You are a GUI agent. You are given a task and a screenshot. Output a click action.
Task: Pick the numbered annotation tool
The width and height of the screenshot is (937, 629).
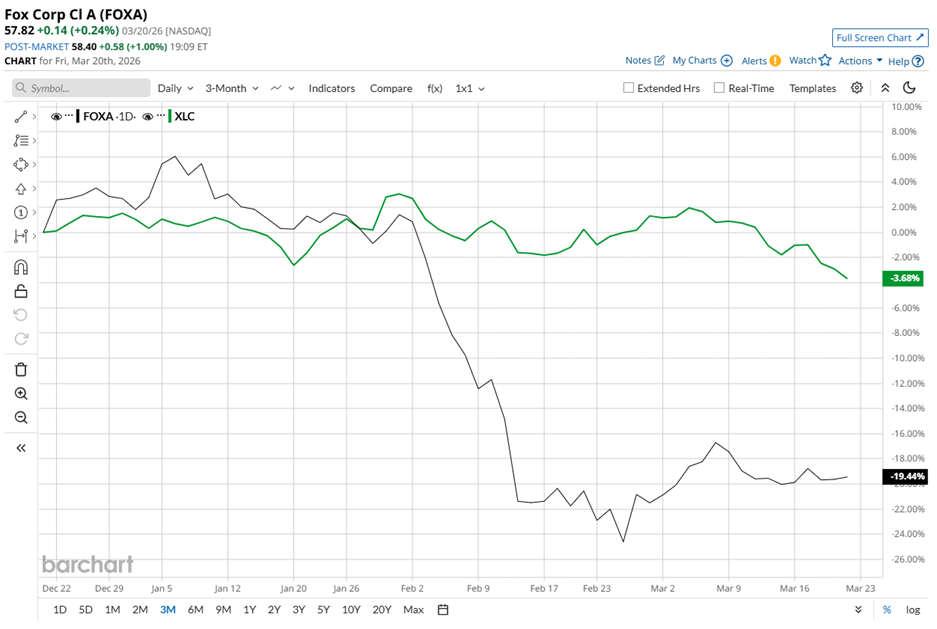point(21,212)
